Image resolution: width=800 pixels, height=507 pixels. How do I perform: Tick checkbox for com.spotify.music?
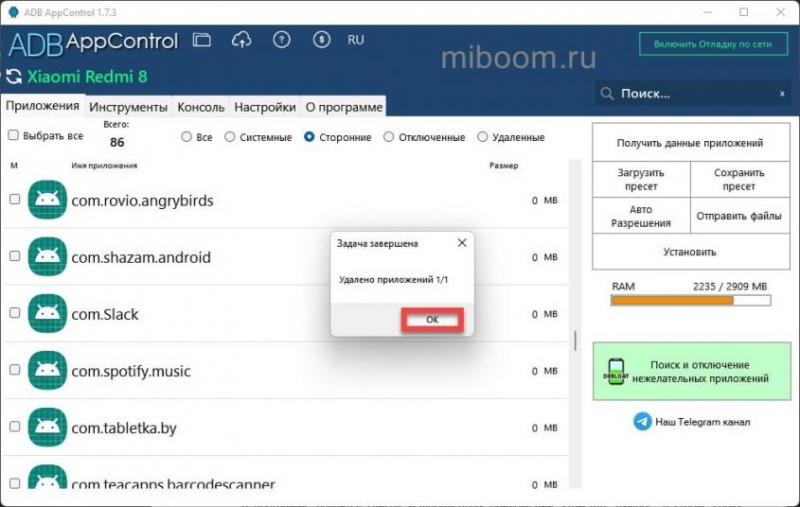point(15,370)
